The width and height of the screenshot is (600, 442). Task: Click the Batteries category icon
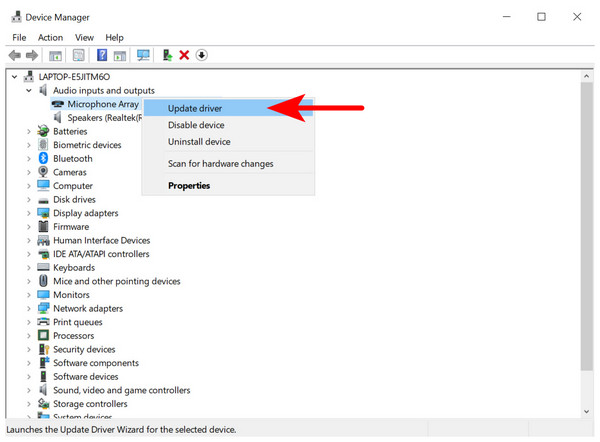tap(43, 131)
